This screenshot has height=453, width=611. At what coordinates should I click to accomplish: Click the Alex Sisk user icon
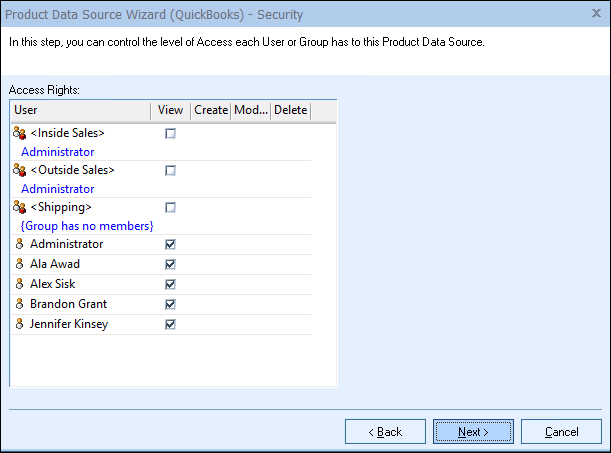(x=19, y=284)
